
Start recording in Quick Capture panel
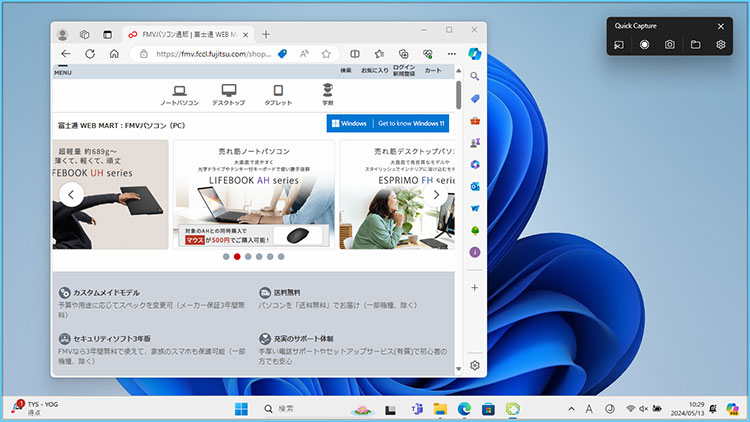click(644, 45)
